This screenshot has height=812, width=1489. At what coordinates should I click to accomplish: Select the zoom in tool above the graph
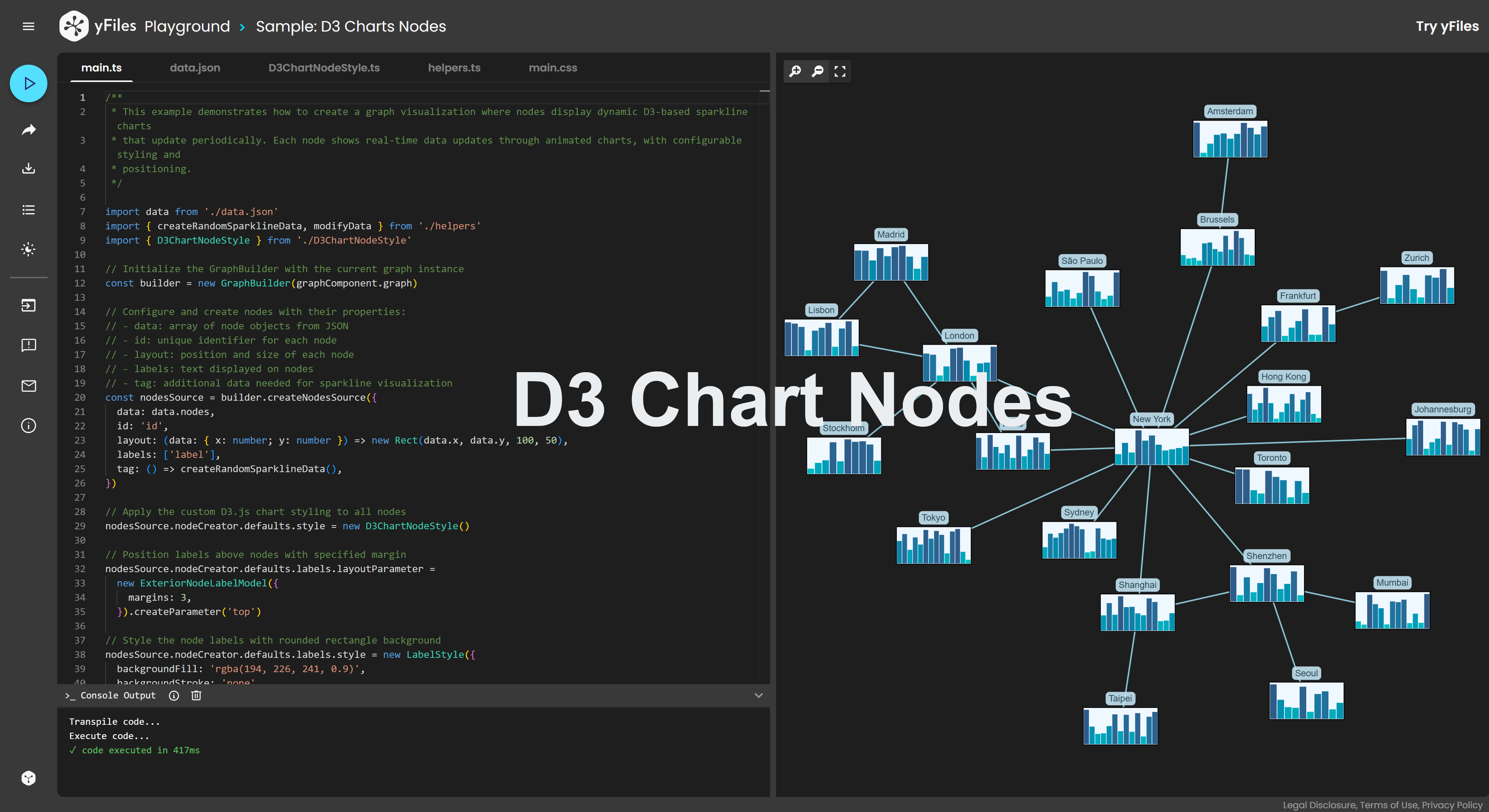795,71
